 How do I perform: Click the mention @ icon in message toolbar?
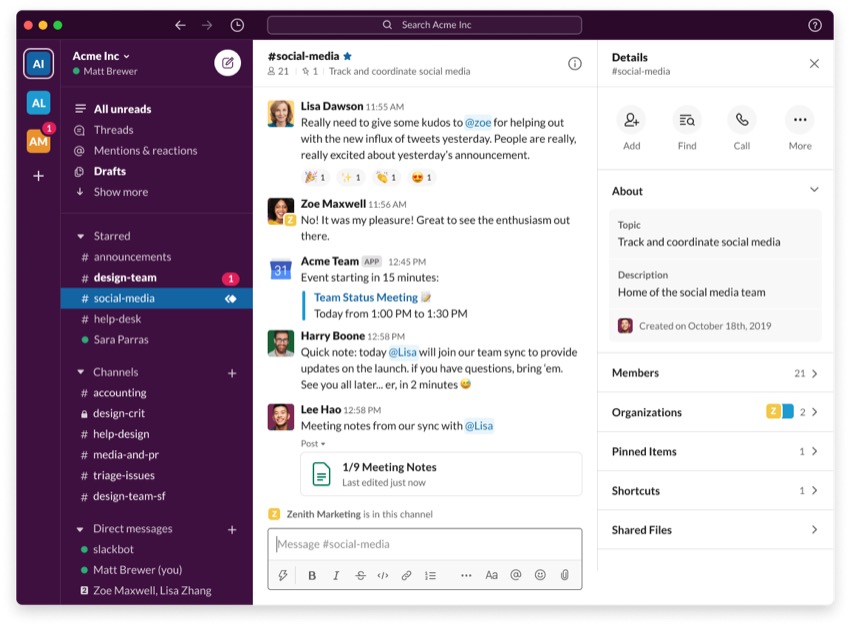515,575
